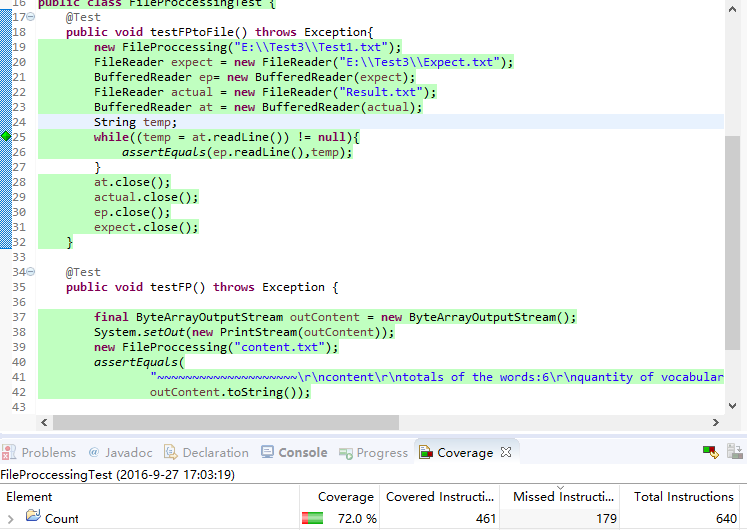The image size is (747, 530).
Task: Open the Javadoc tab
Action: (x=121, y=452)
